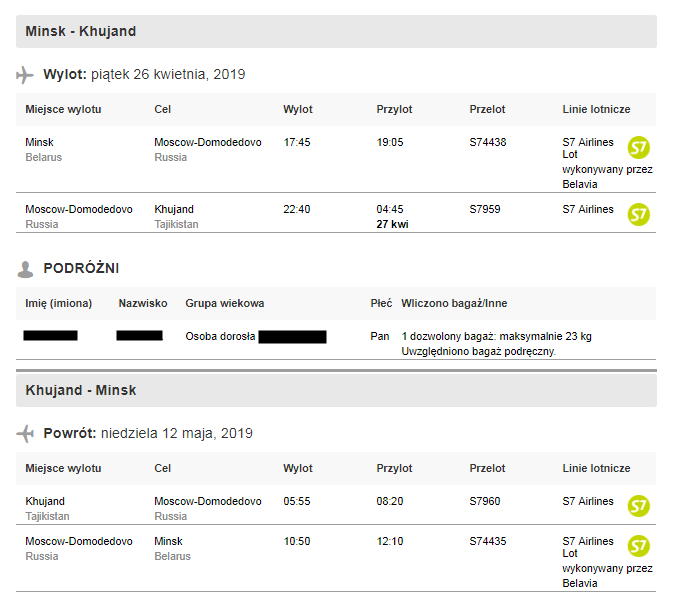673x601 pixels.
Task: Click the departure airplane icon beside Wylot
Action: tap(25, 75)
